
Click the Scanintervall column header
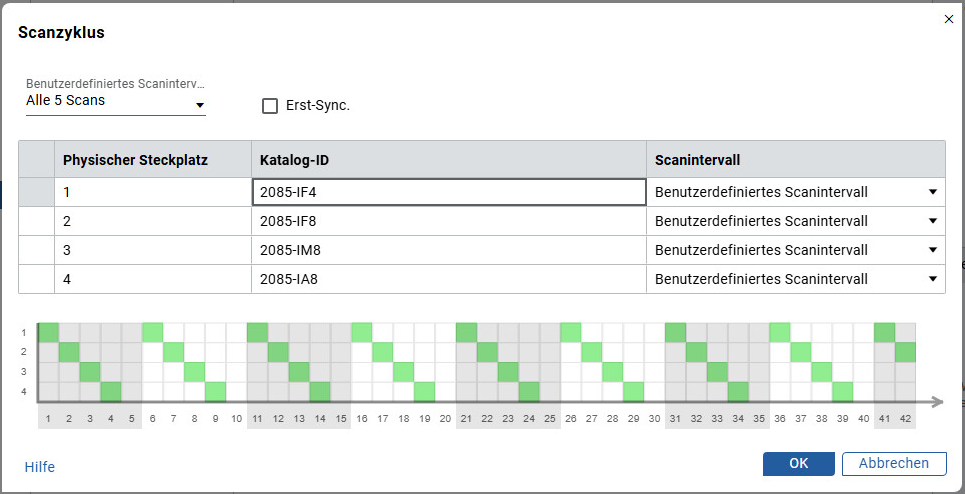pyautogui.click(x=796, y=161)
